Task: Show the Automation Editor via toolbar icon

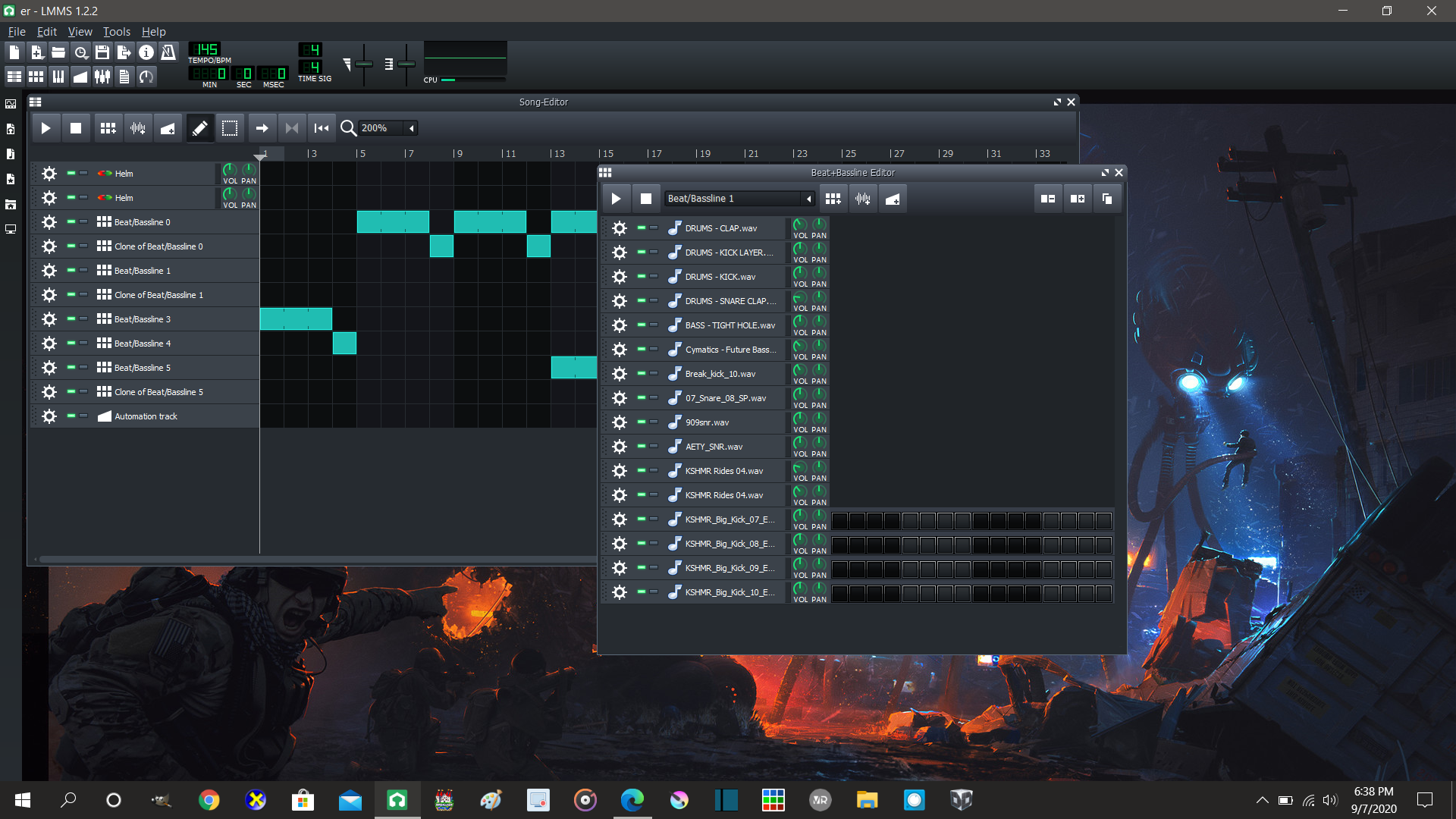Action: click(x=80, y=77)
